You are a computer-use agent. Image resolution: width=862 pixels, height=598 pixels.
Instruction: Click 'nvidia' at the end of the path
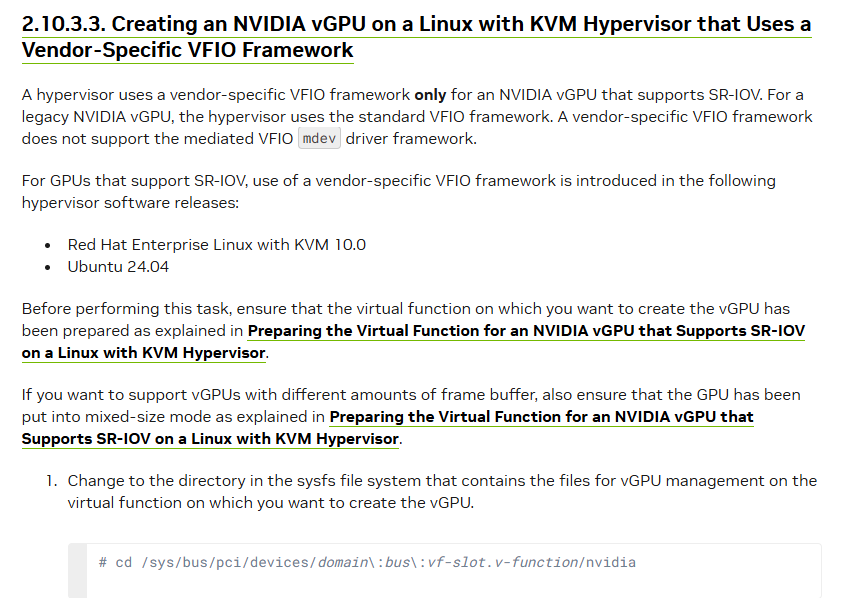pyautogui.click(x=611, y=563)
